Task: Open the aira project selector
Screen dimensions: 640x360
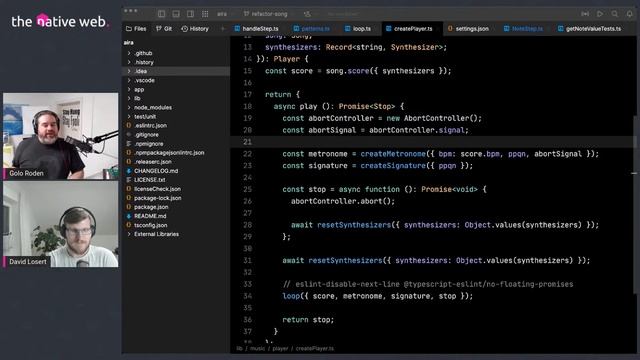Action: pos(222,14)
